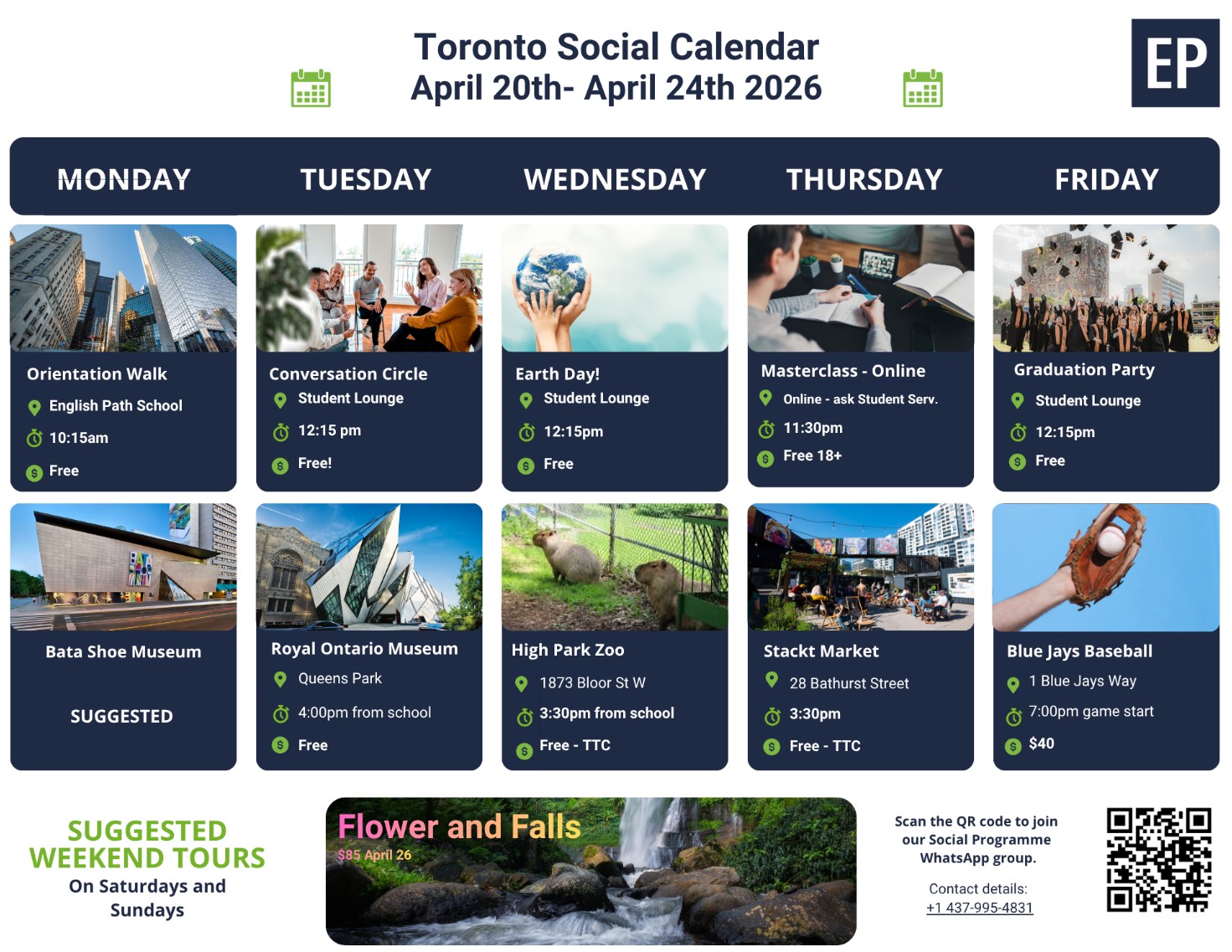The image size is (1232, 952).
Task: Click the clock icon beside 7:00pm game start
Action: [x=1013, y=717]
